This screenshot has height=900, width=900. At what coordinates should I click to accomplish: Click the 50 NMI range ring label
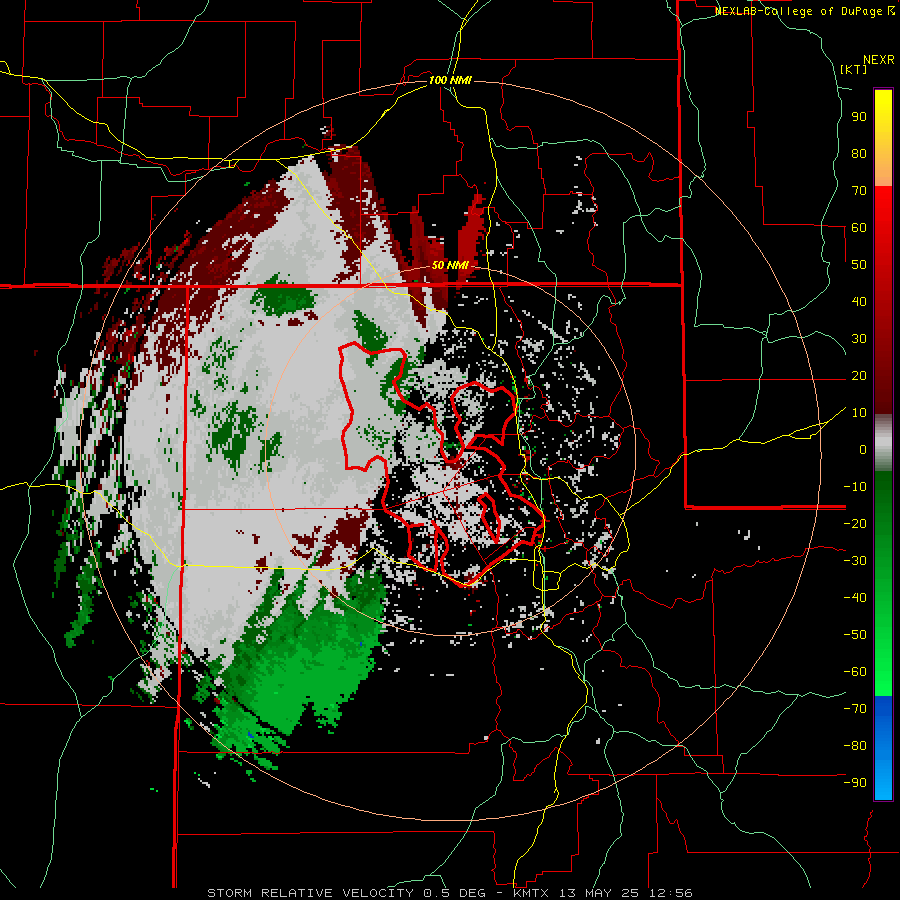(450, 265)
